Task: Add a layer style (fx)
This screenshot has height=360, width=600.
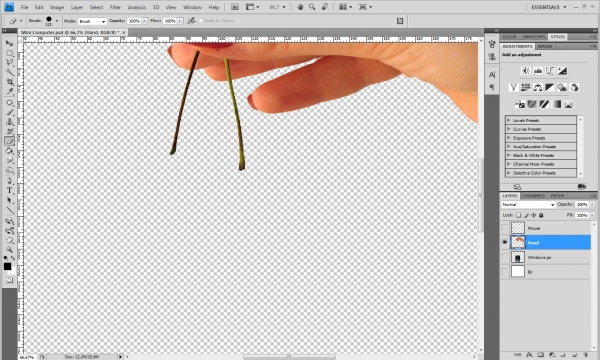Action: [x=529, y=355]
